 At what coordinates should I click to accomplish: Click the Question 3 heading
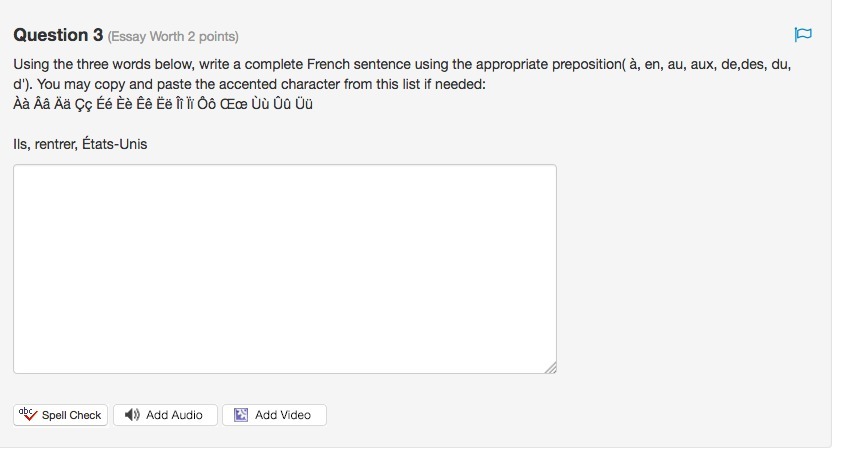tap(58, 36)
